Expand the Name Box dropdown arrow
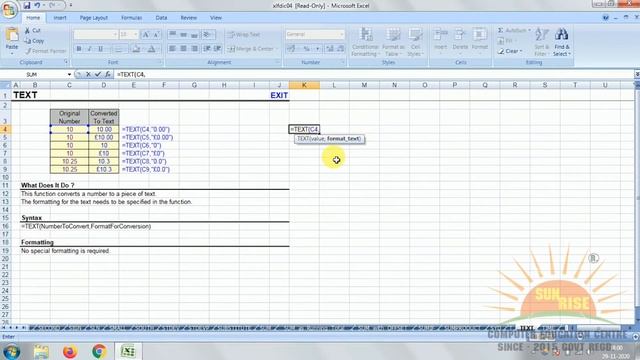The width and height of the screenshot is (640, 360). 69,74
